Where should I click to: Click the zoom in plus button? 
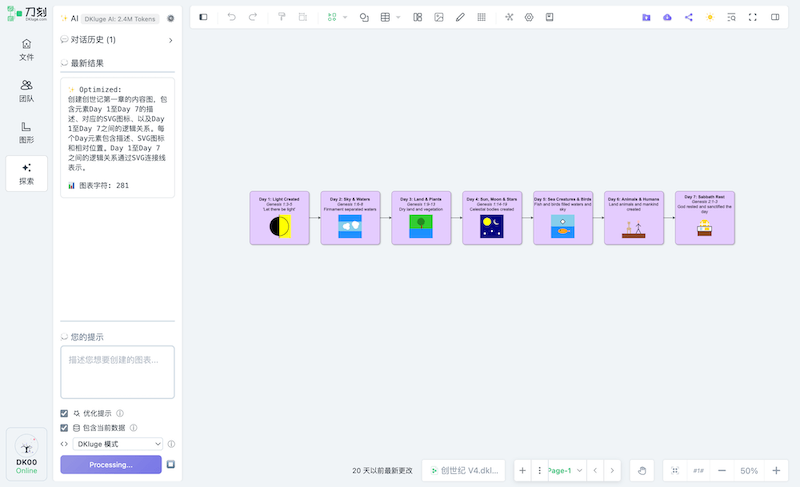(x=775, y=470)
